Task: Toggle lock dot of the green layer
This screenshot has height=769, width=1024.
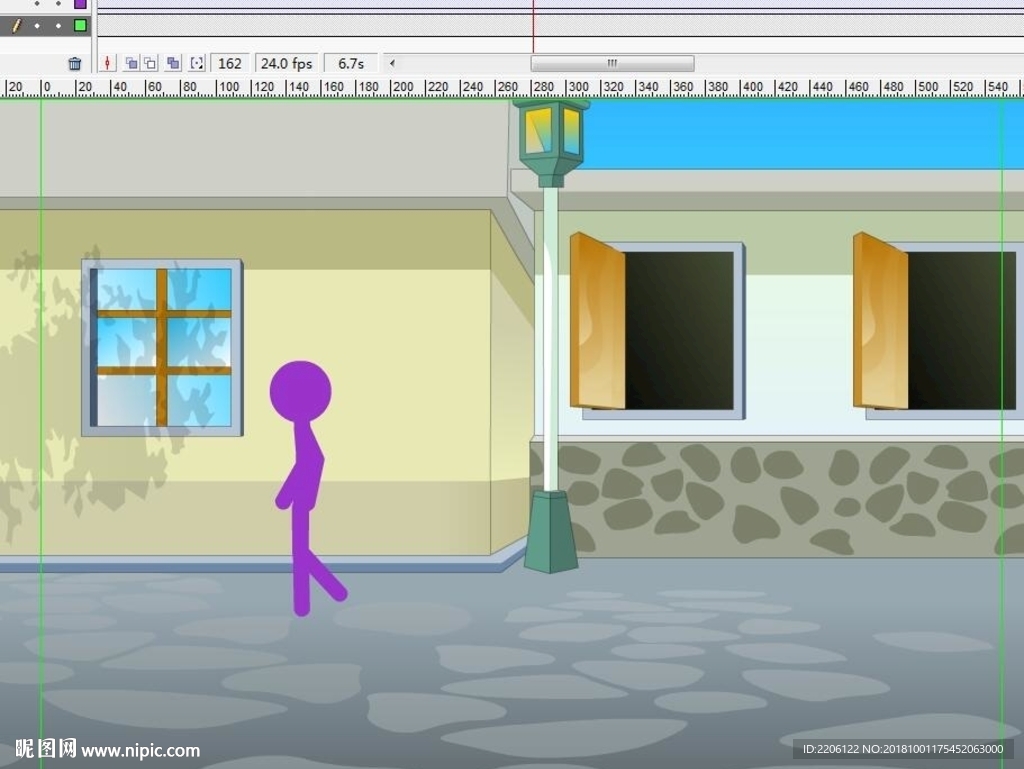Action: [58, 25]
